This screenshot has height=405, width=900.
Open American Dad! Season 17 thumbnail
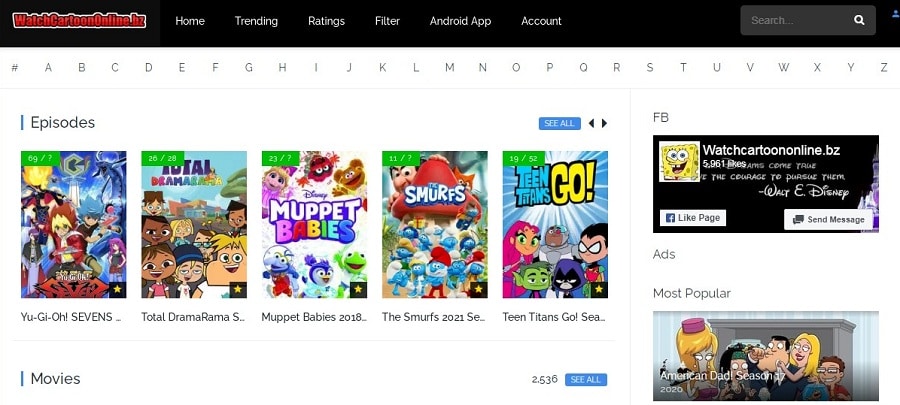click(x=766, y=356)
